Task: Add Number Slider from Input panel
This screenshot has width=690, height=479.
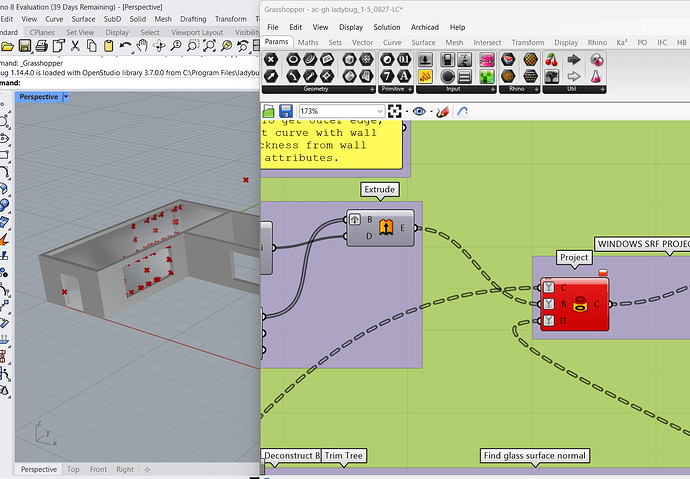Action: click(425, 59)
